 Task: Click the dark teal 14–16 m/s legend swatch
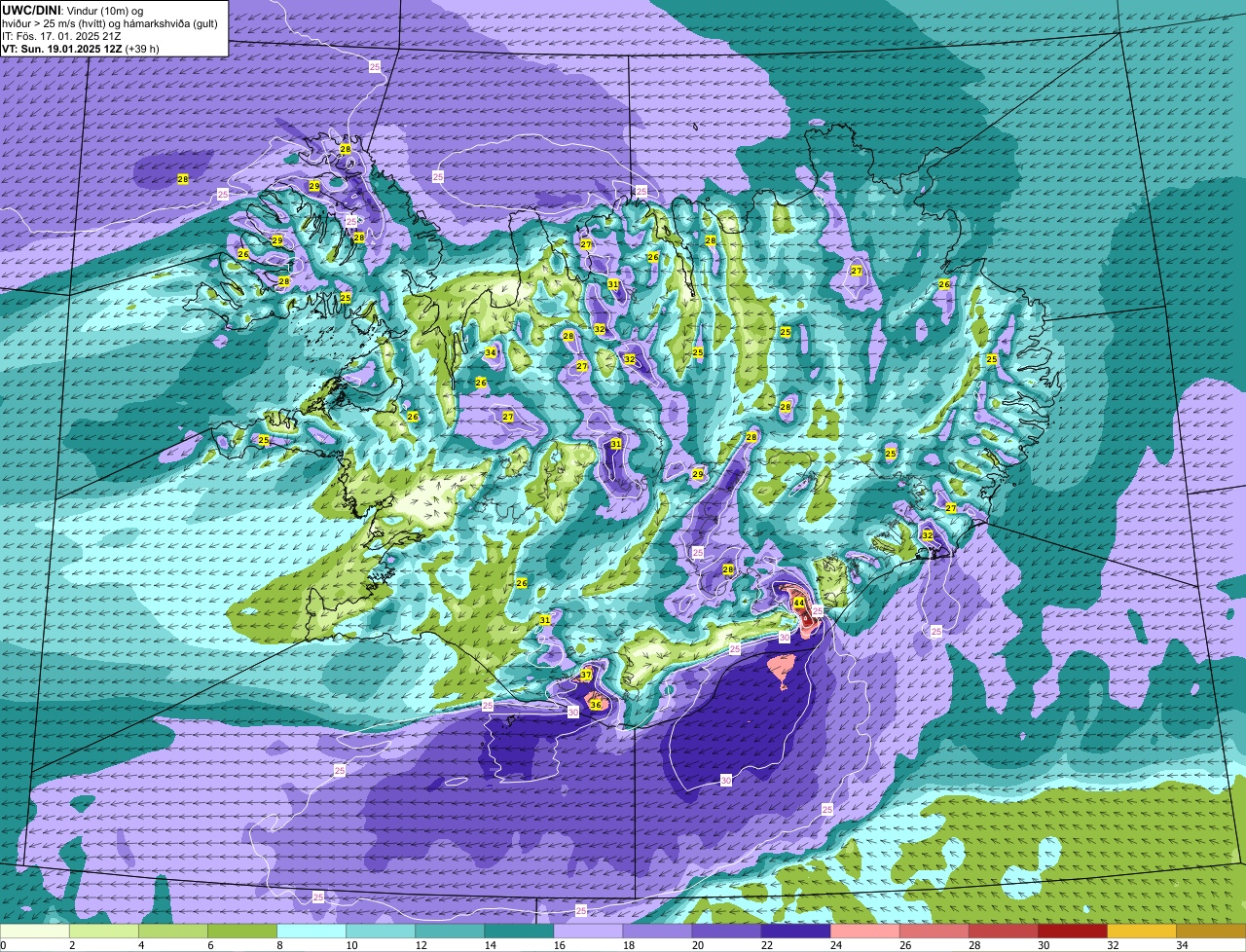coord(520,932)
